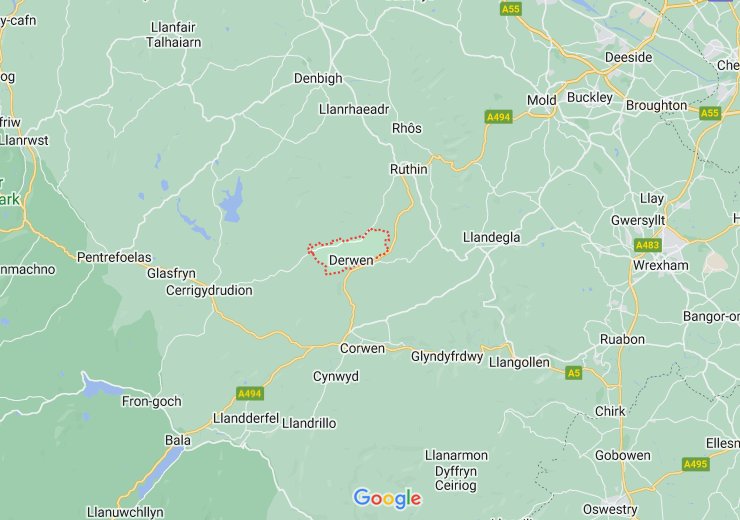
Task: Click the A483 road shield above Wrexham
Action: 648,245
